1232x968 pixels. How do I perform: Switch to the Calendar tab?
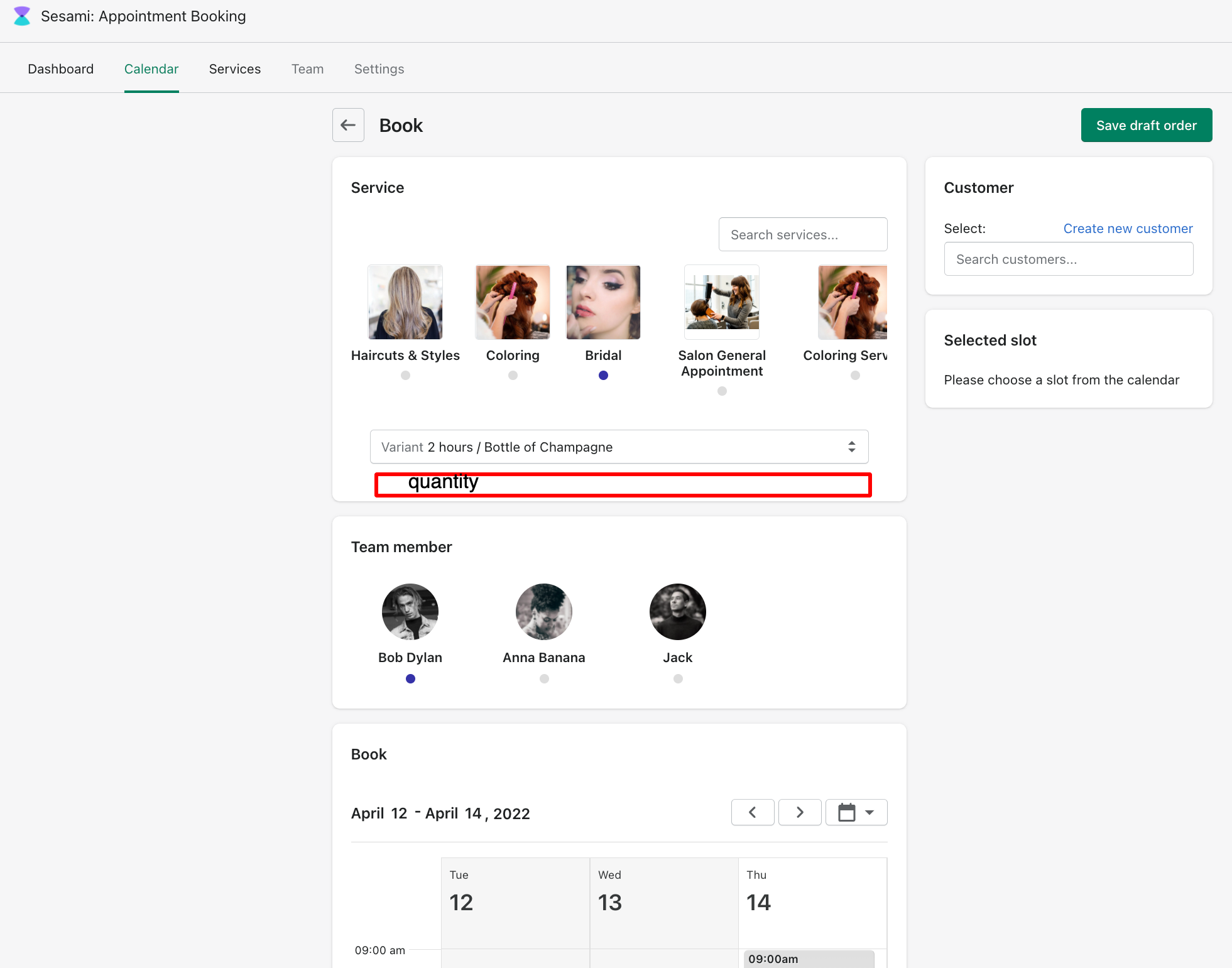[x=151, y=69]
